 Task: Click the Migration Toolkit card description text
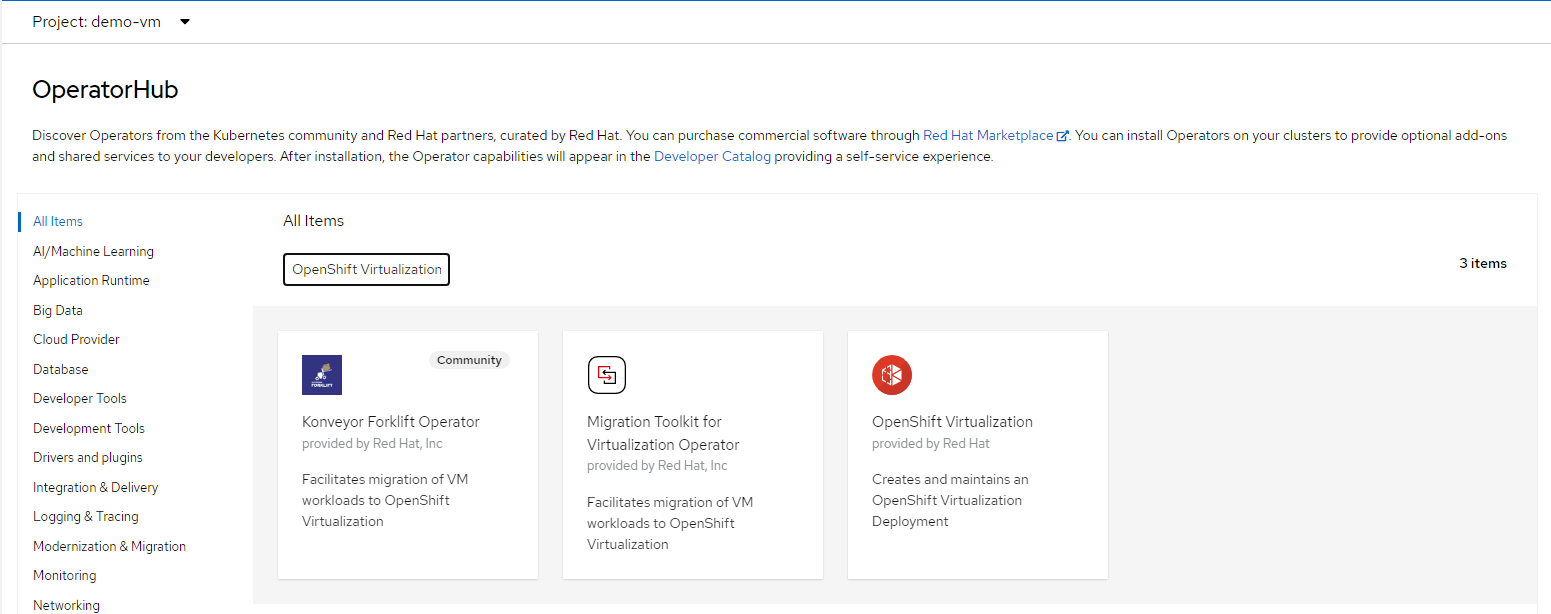tap(670, 524)
